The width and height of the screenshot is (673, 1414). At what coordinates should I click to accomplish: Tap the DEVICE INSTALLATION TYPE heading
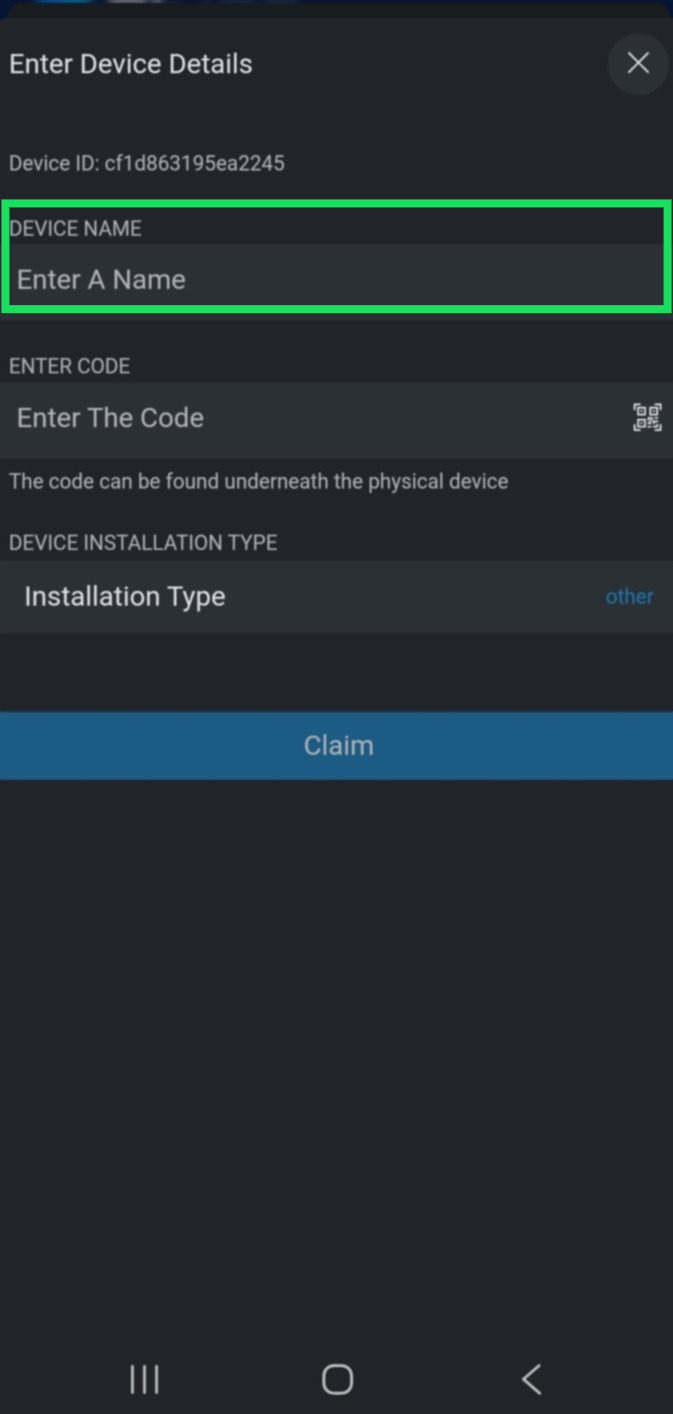(x=143, y=543)
